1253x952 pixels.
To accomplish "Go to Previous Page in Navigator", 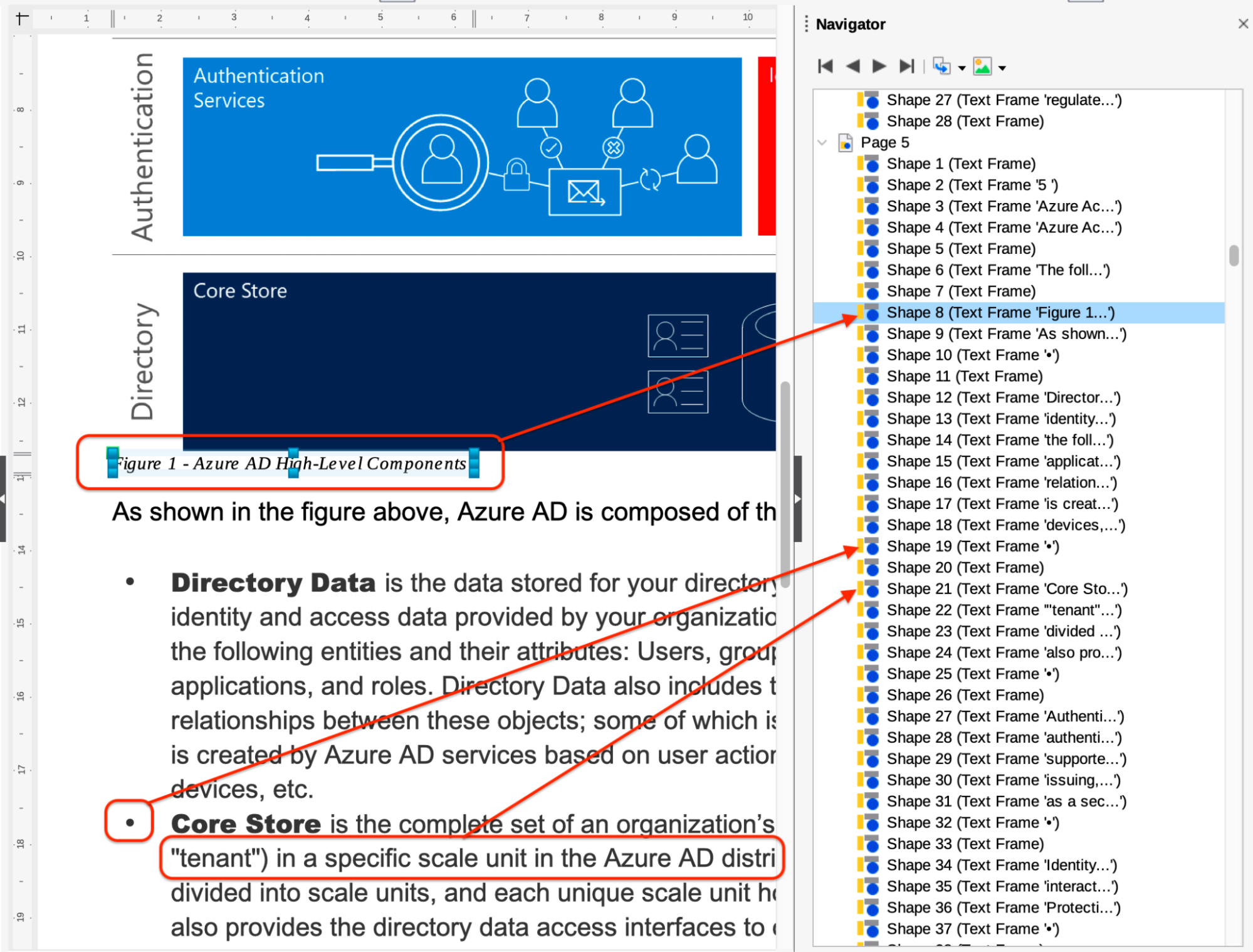I will 852,66.
